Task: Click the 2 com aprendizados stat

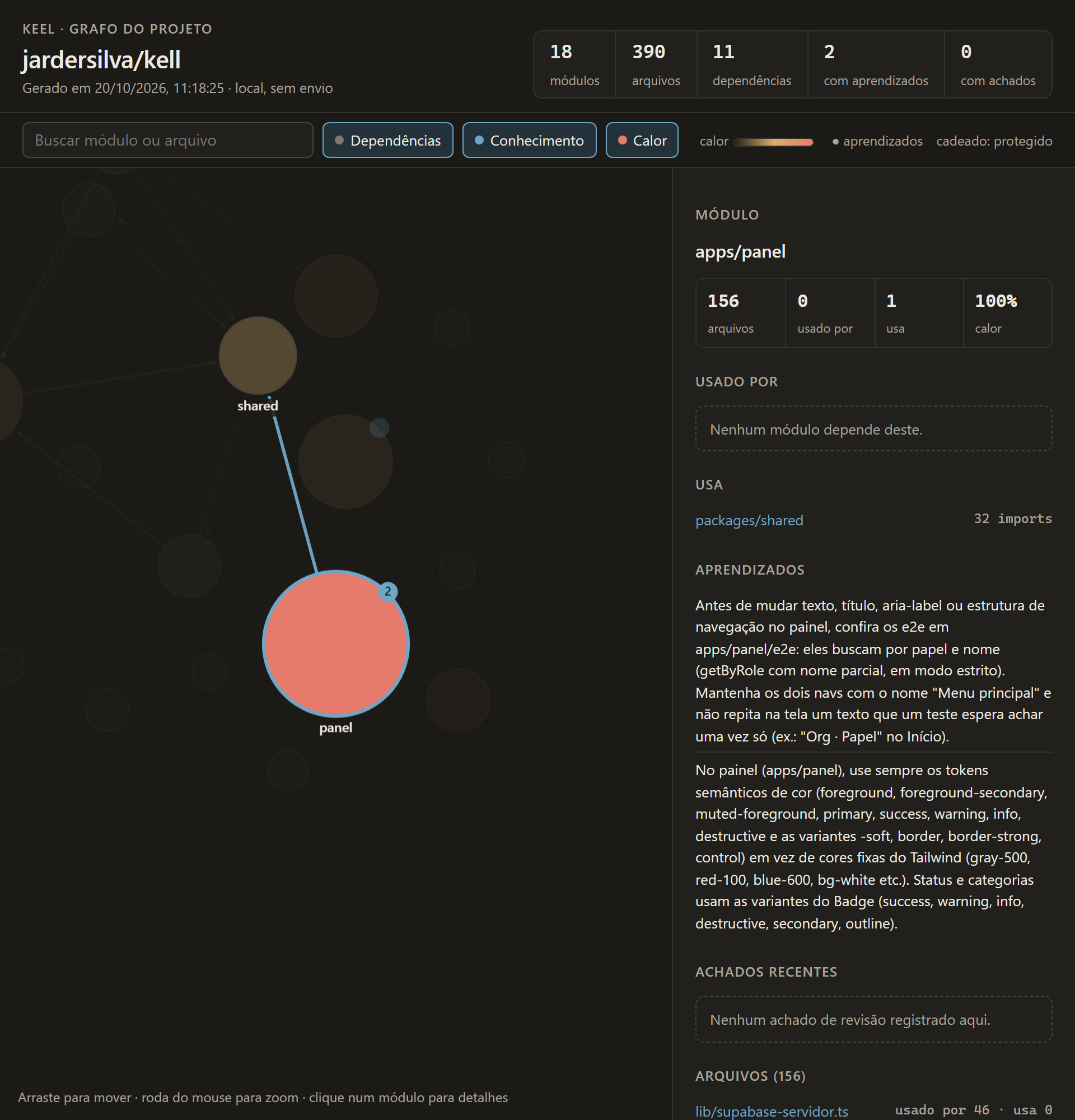Action: (x=876, y=64)
